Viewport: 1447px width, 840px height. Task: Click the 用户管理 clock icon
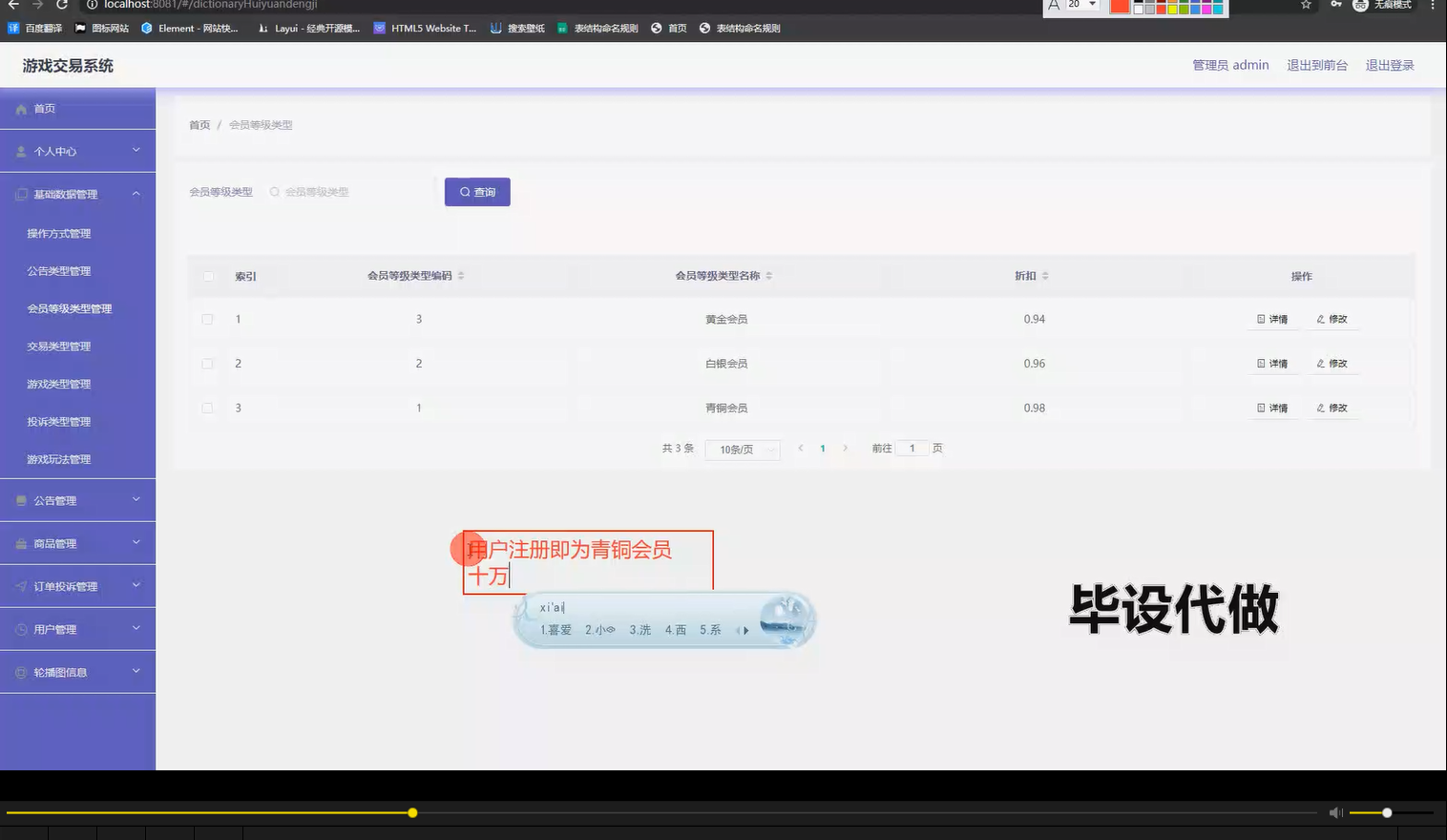pos(20,628)
